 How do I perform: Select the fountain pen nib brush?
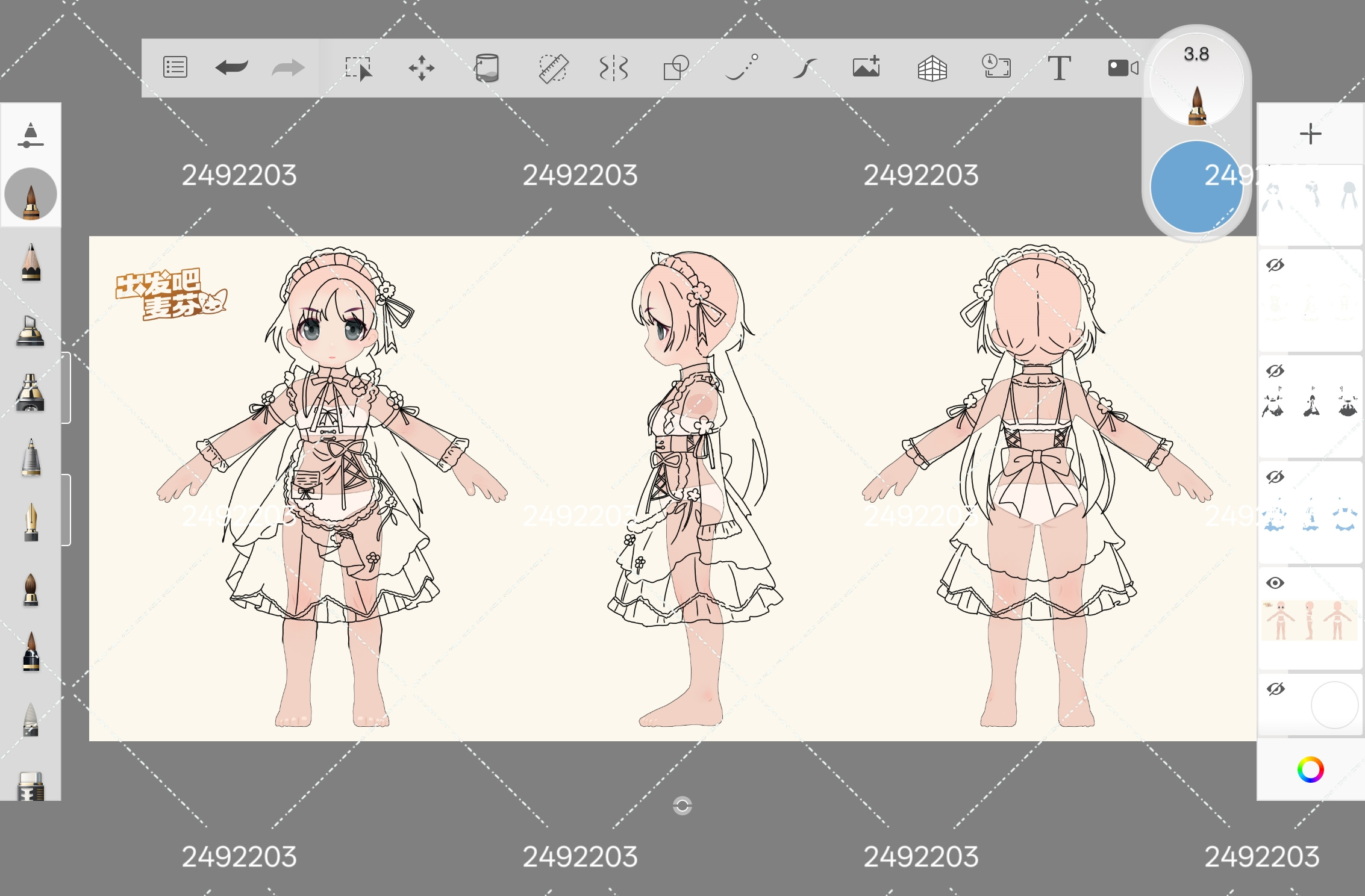tap(31, 522)
